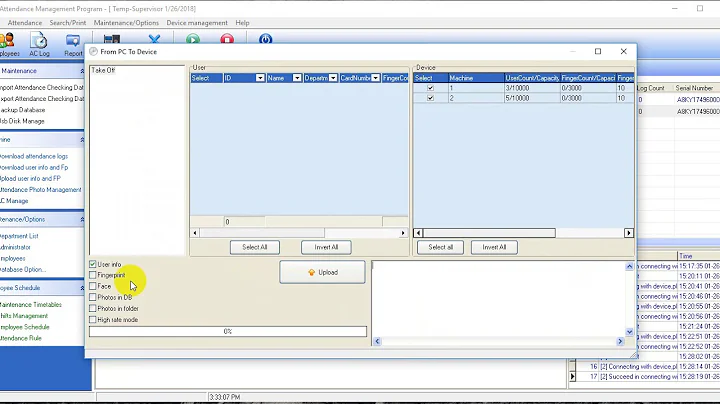Screen dimensions: 720x404
Task: Open the Attendance menu
Action: (x=25, y=22)
